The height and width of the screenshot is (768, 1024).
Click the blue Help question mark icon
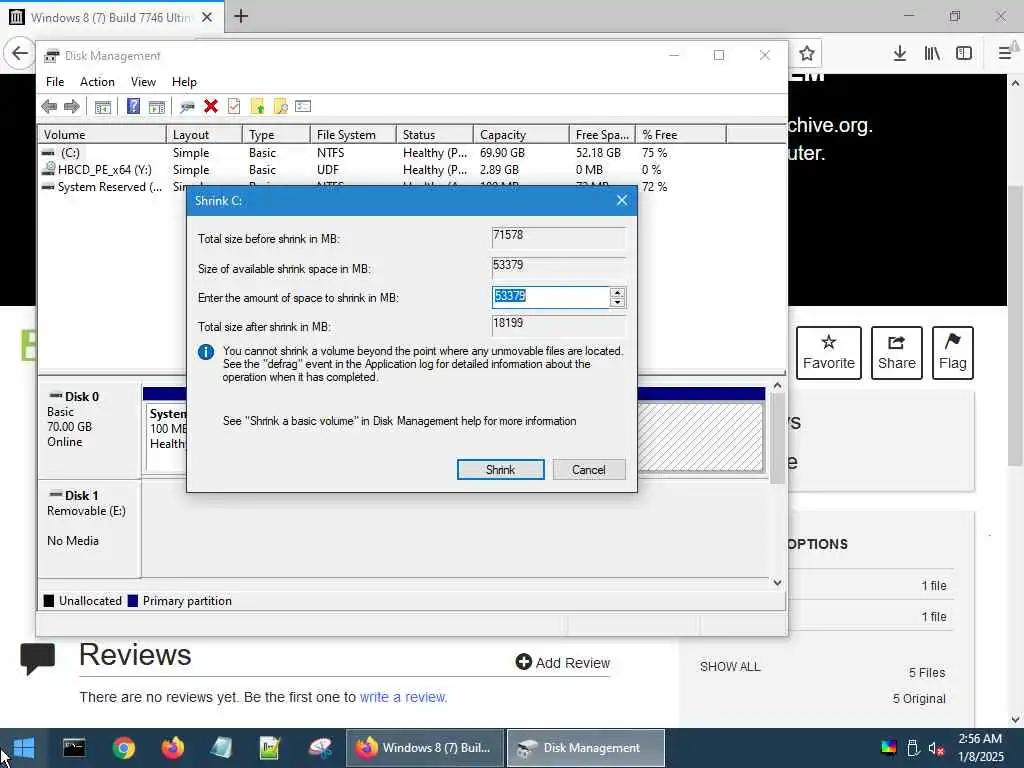133,106
